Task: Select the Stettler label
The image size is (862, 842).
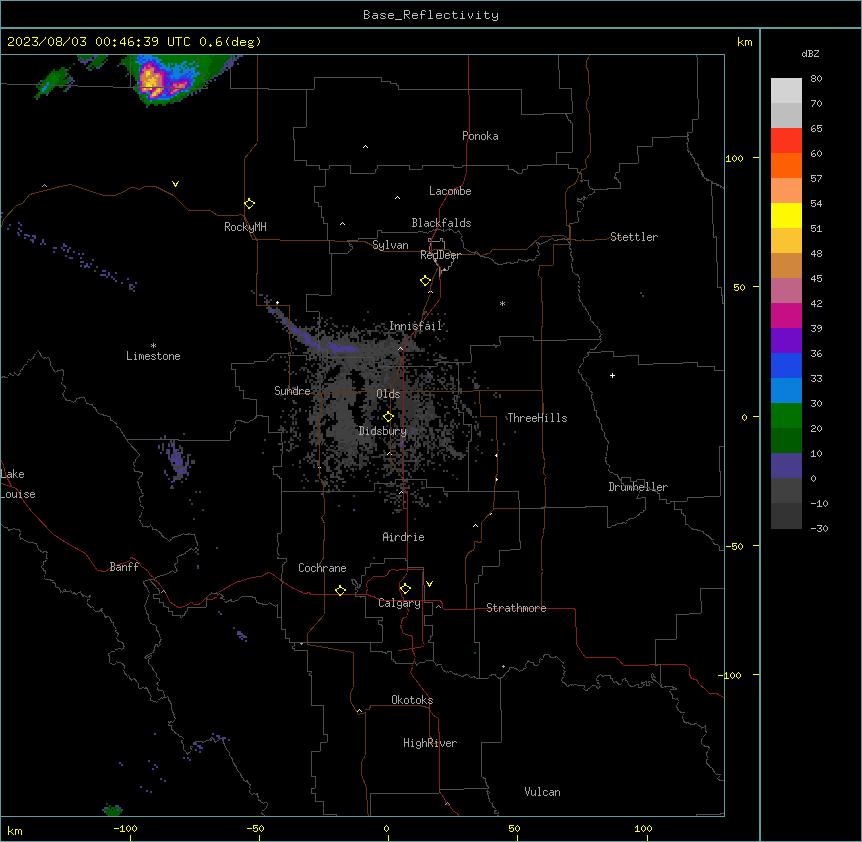Action: click(634, 237)
